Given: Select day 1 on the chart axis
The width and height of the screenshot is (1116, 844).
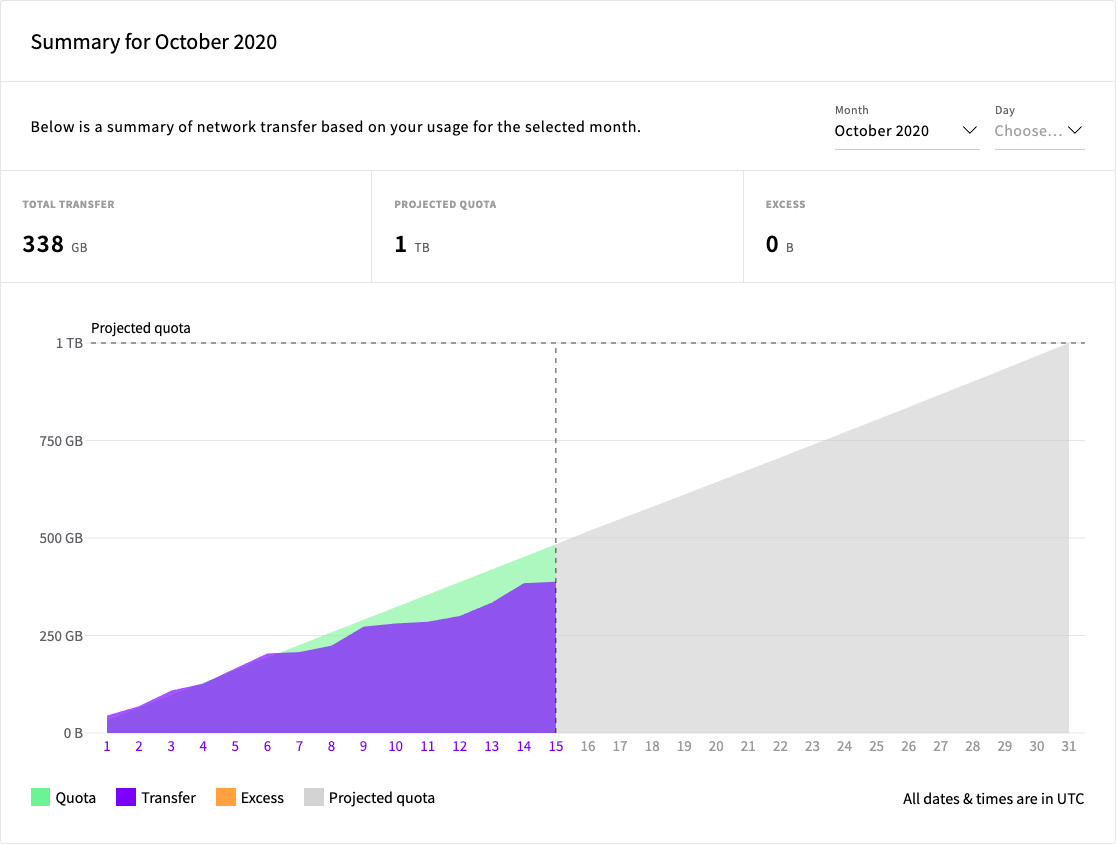Looking at the screenshot, I should tap(107, 746).
